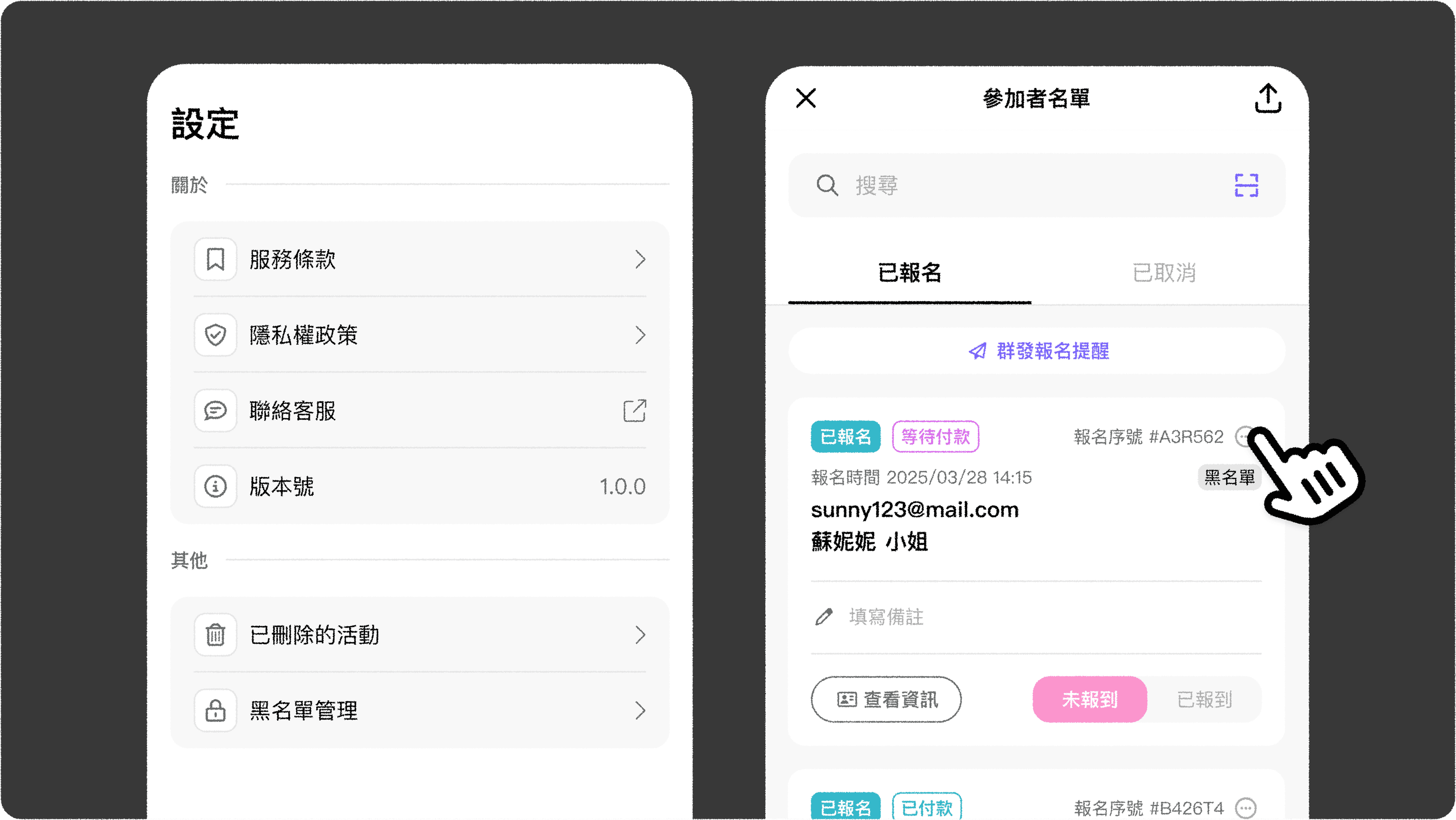
Task: Tap 查看資訊 button
Action: (886, 699)
